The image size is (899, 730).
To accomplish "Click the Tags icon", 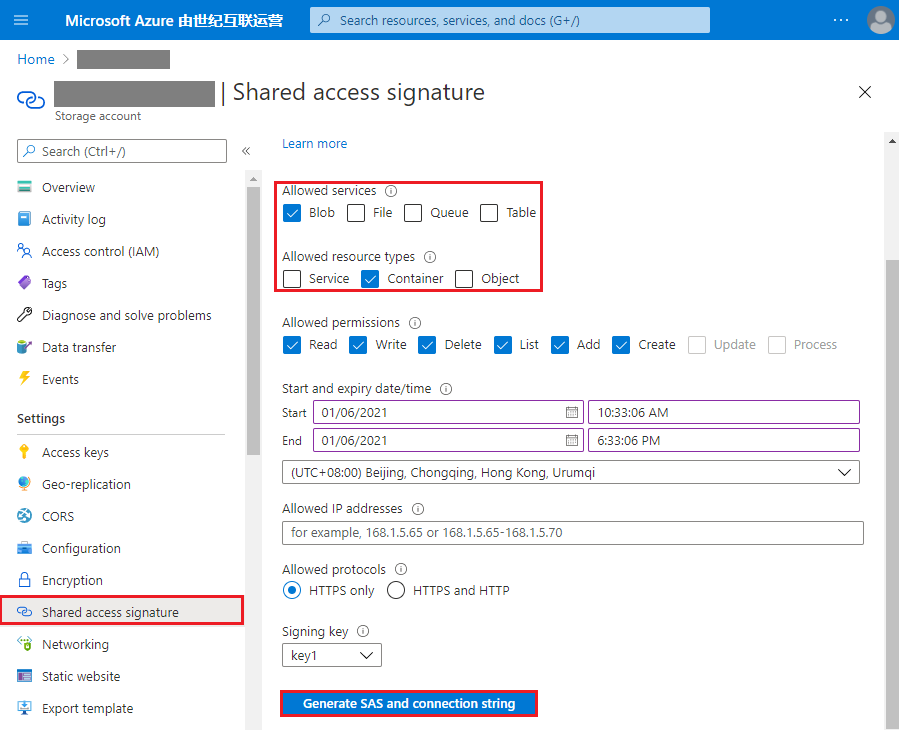I will 24,283.
